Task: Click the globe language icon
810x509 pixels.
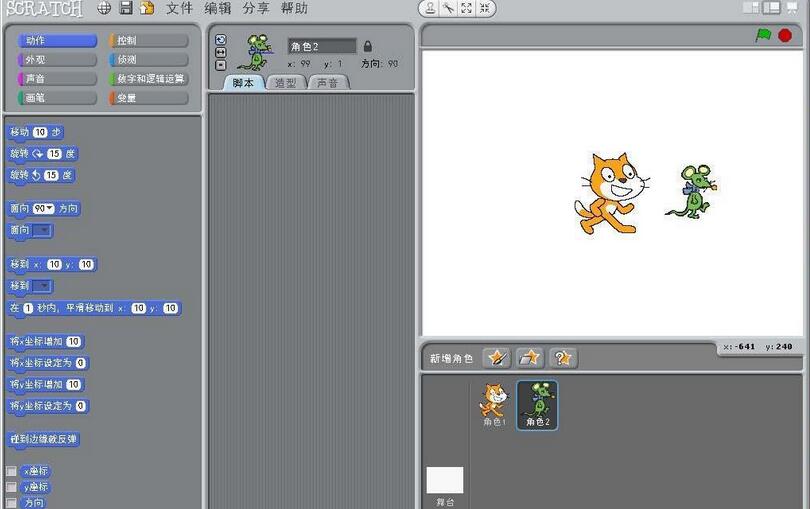Action: (105, 8)
